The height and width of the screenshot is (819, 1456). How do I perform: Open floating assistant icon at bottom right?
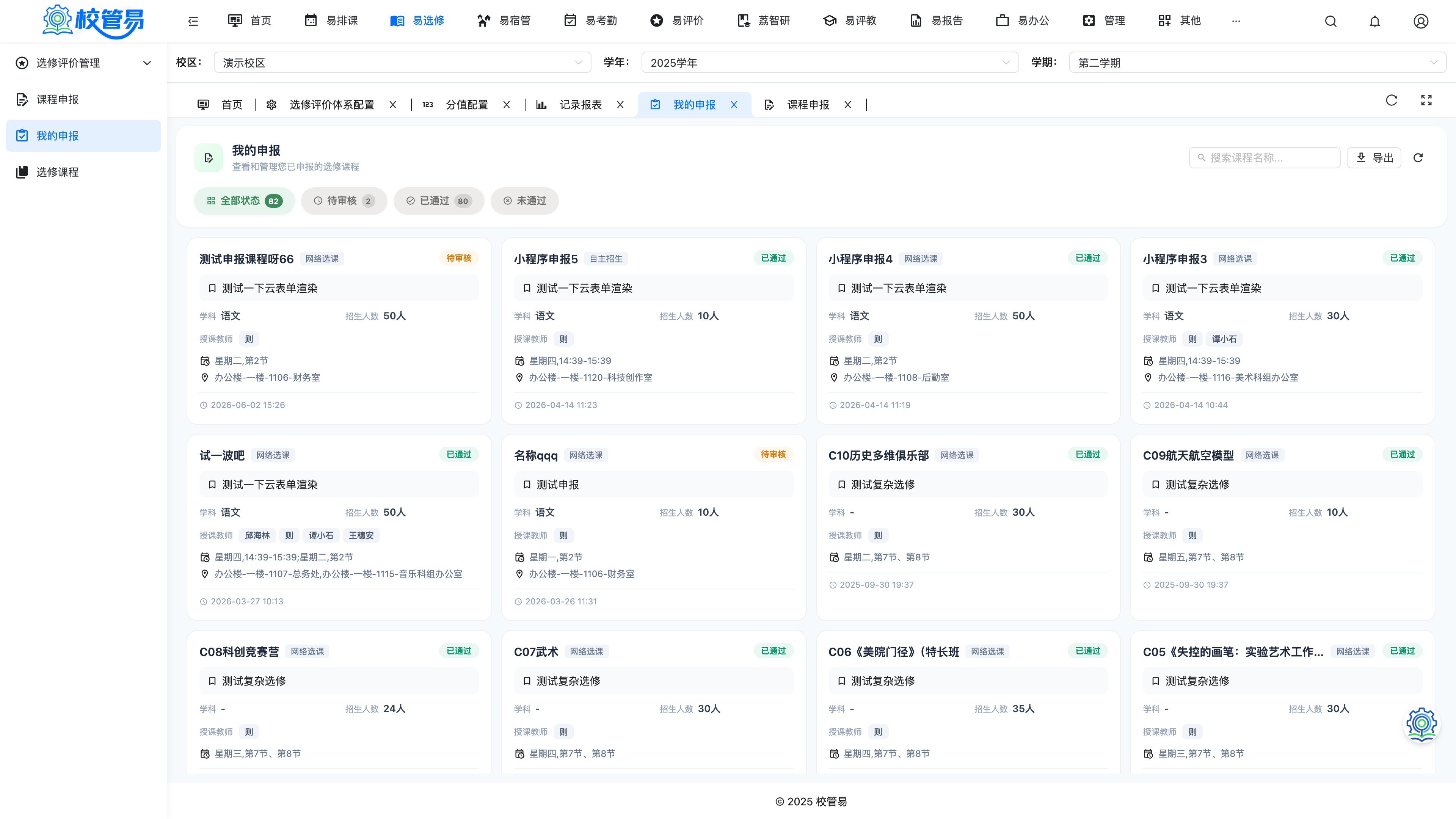[x=1421, y=724]
